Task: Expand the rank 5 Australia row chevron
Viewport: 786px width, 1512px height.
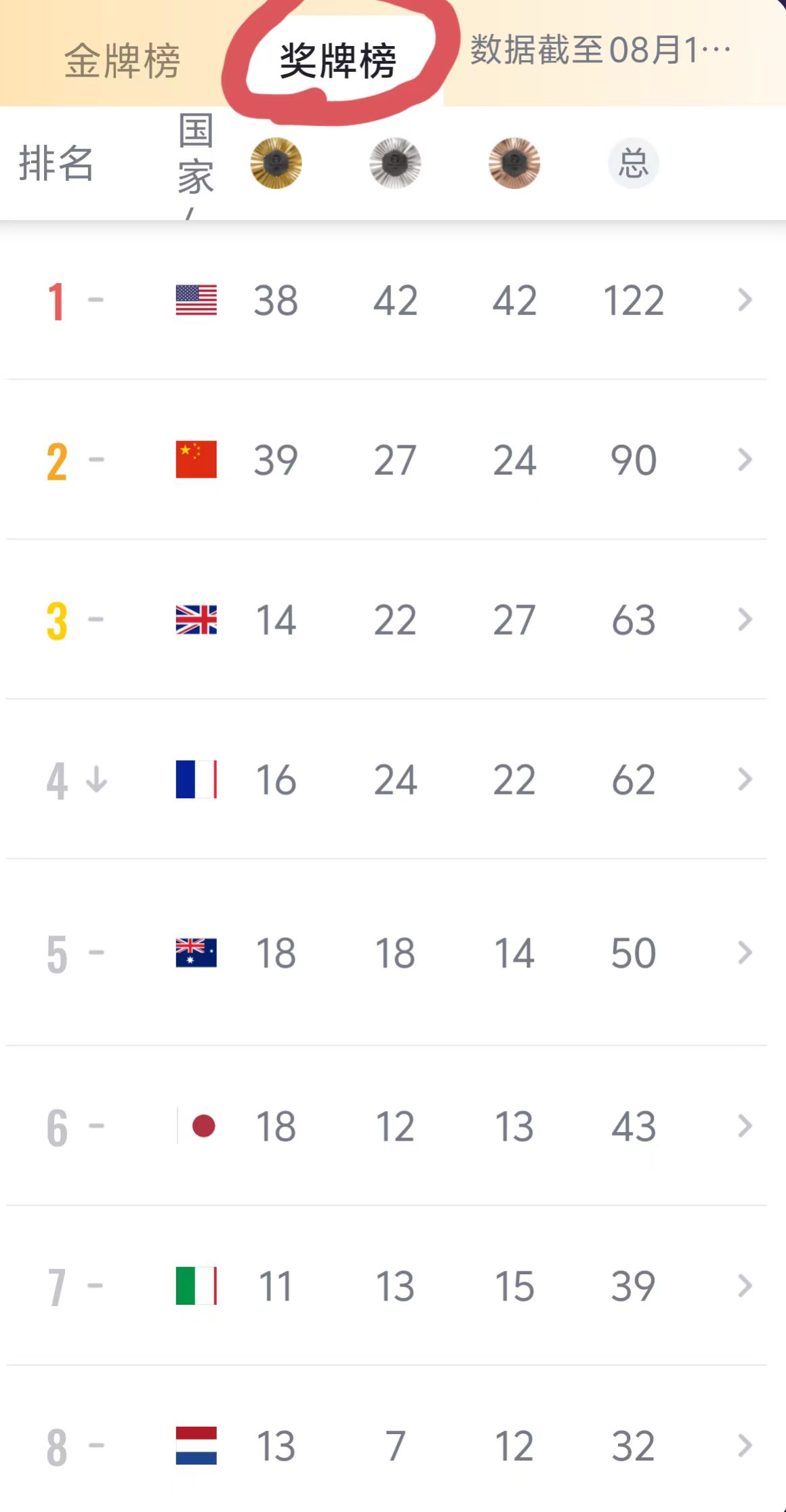Action: point(745,952)
